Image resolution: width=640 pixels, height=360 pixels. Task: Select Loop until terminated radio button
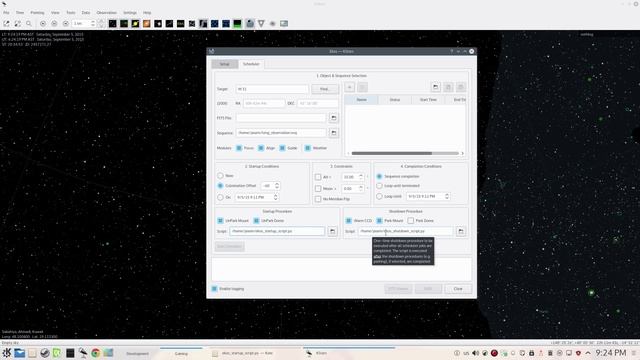pos(379,186)
